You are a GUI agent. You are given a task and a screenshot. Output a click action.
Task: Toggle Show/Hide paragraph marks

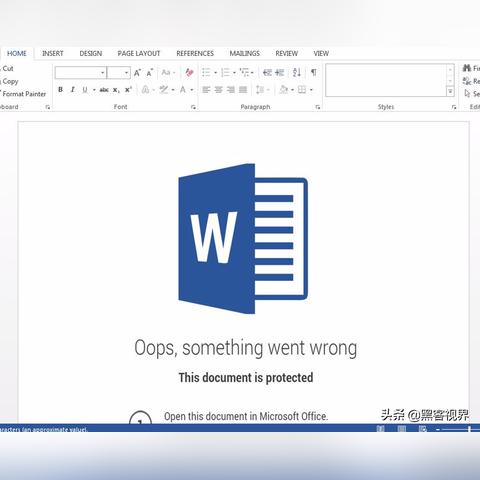(314, 72)
